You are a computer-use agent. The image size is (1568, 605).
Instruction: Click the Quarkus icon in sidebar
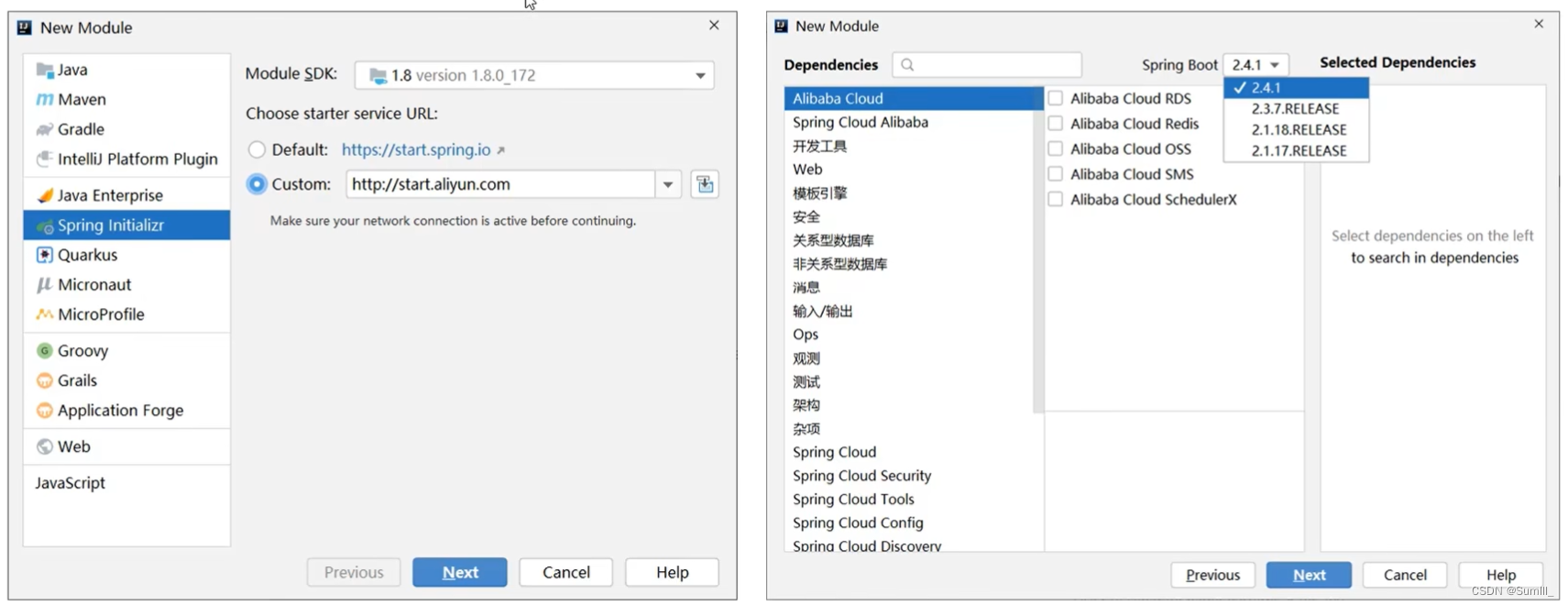coord(44,255)
